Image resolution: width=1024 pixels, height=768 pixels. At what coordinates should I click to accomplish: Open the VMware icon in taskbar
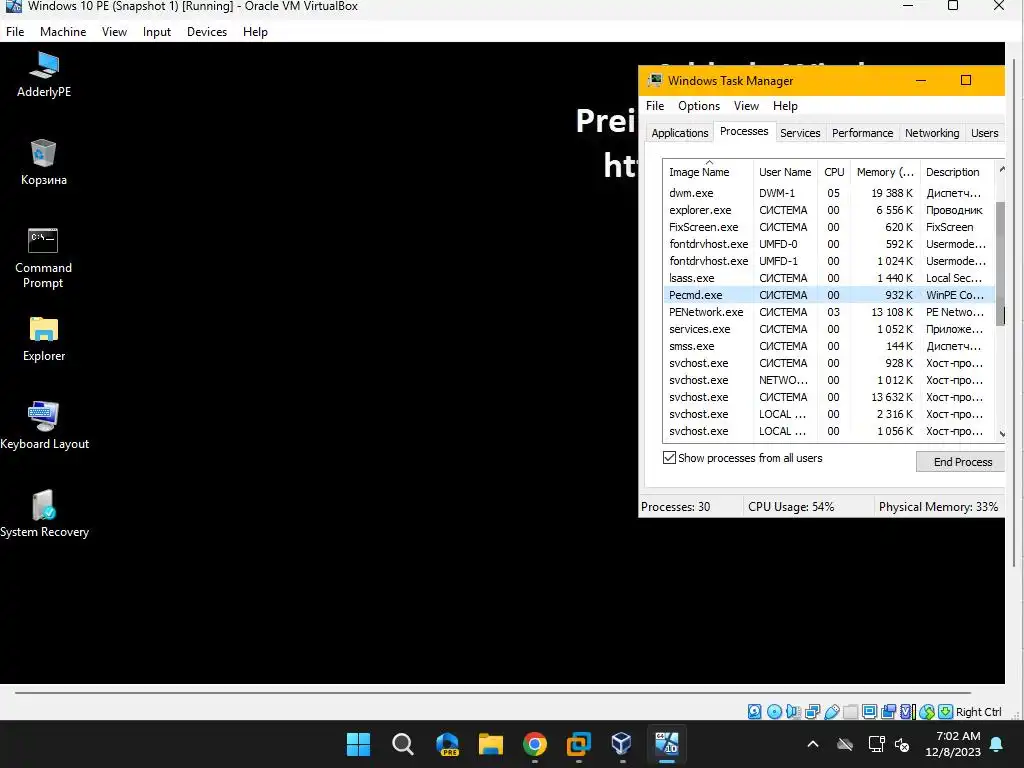(x=578, y=744)
